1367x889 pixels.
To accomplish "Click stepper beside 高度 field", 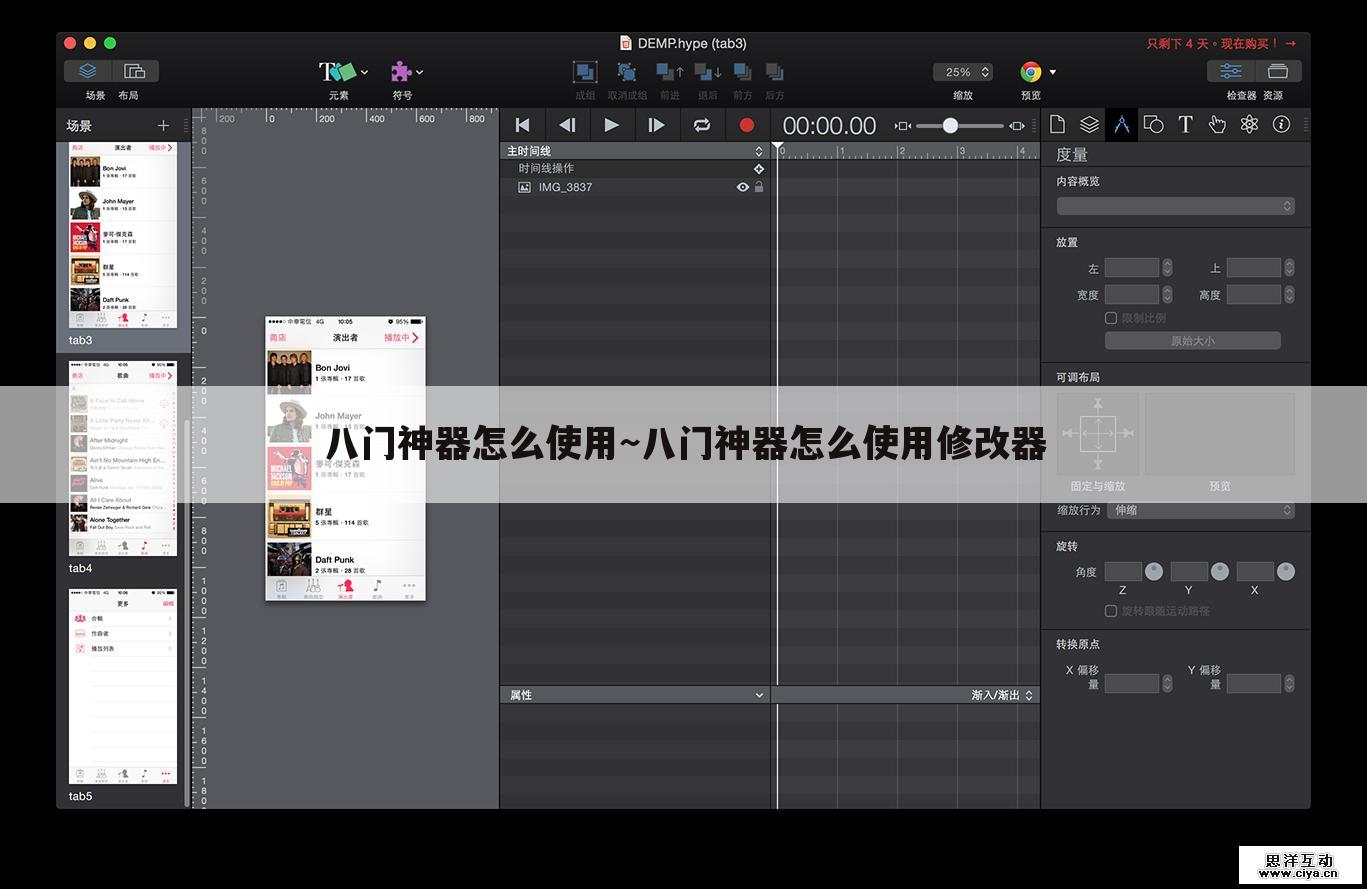I will (1289, 295).
